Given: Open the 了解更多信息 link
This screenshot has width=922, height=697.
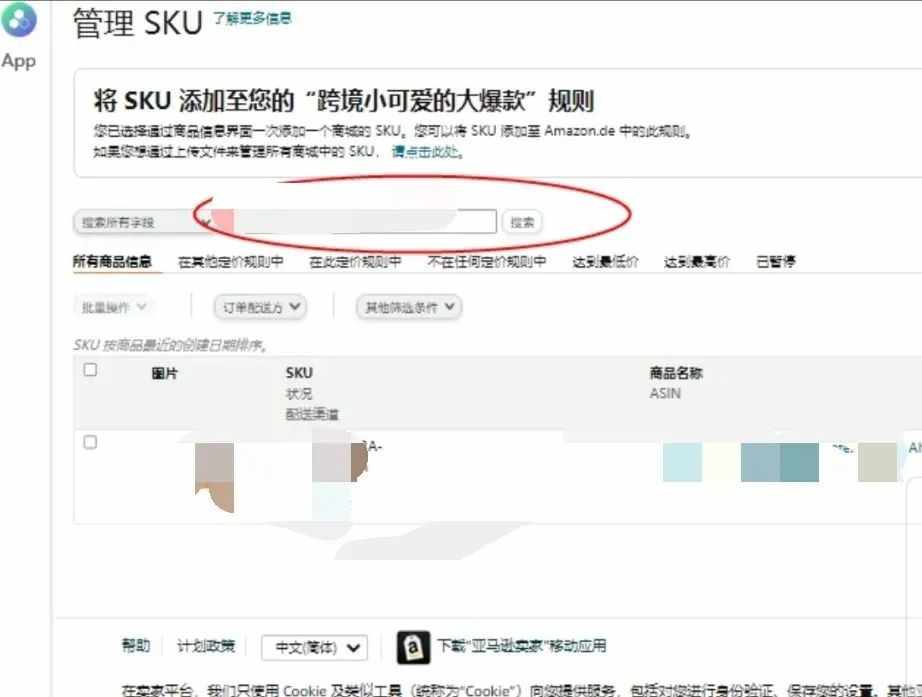Looking at the screenshot, I should [252, 19].
